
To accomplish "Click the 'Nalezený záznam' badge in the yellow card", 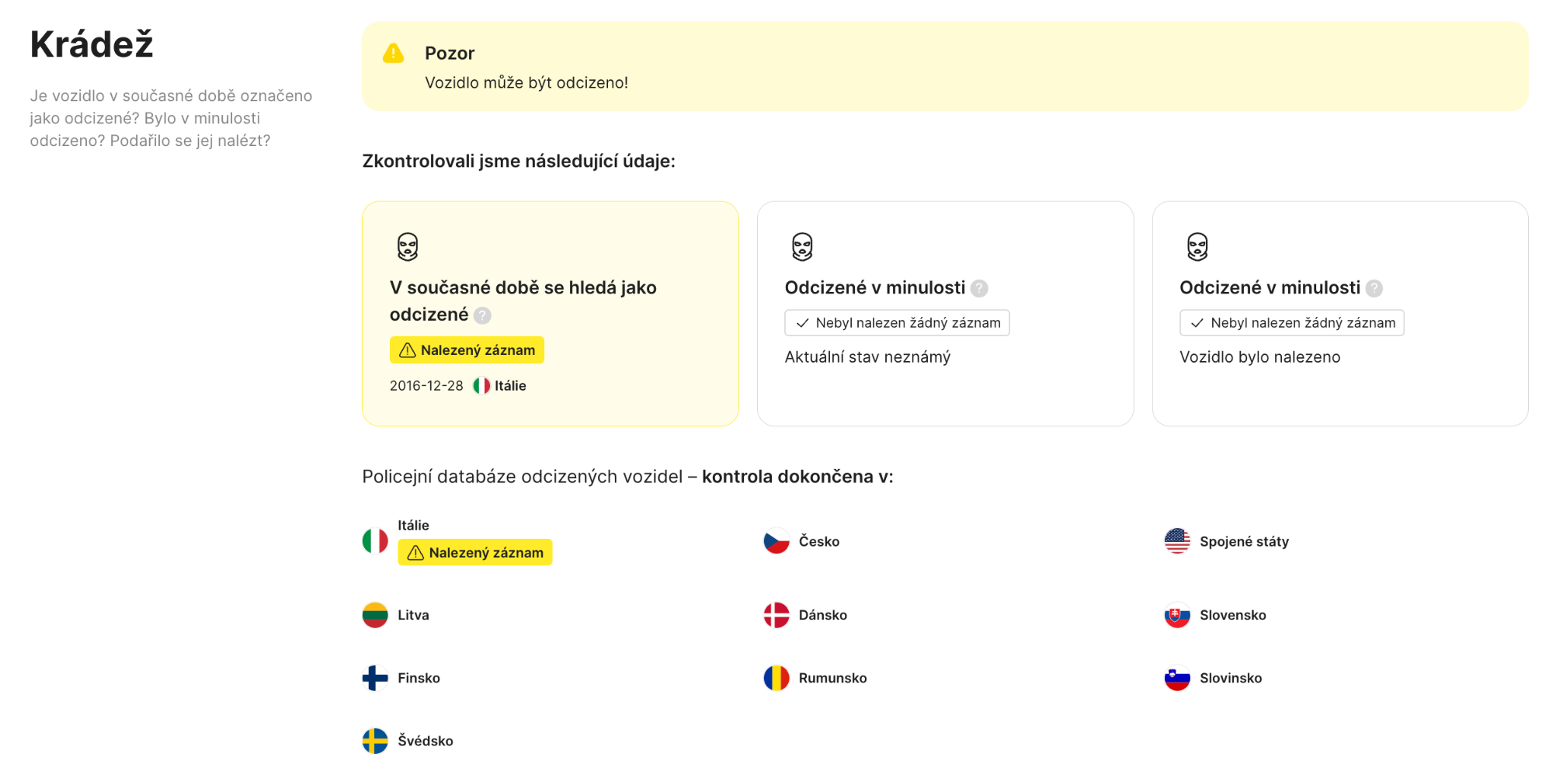I will click(467, 349).
